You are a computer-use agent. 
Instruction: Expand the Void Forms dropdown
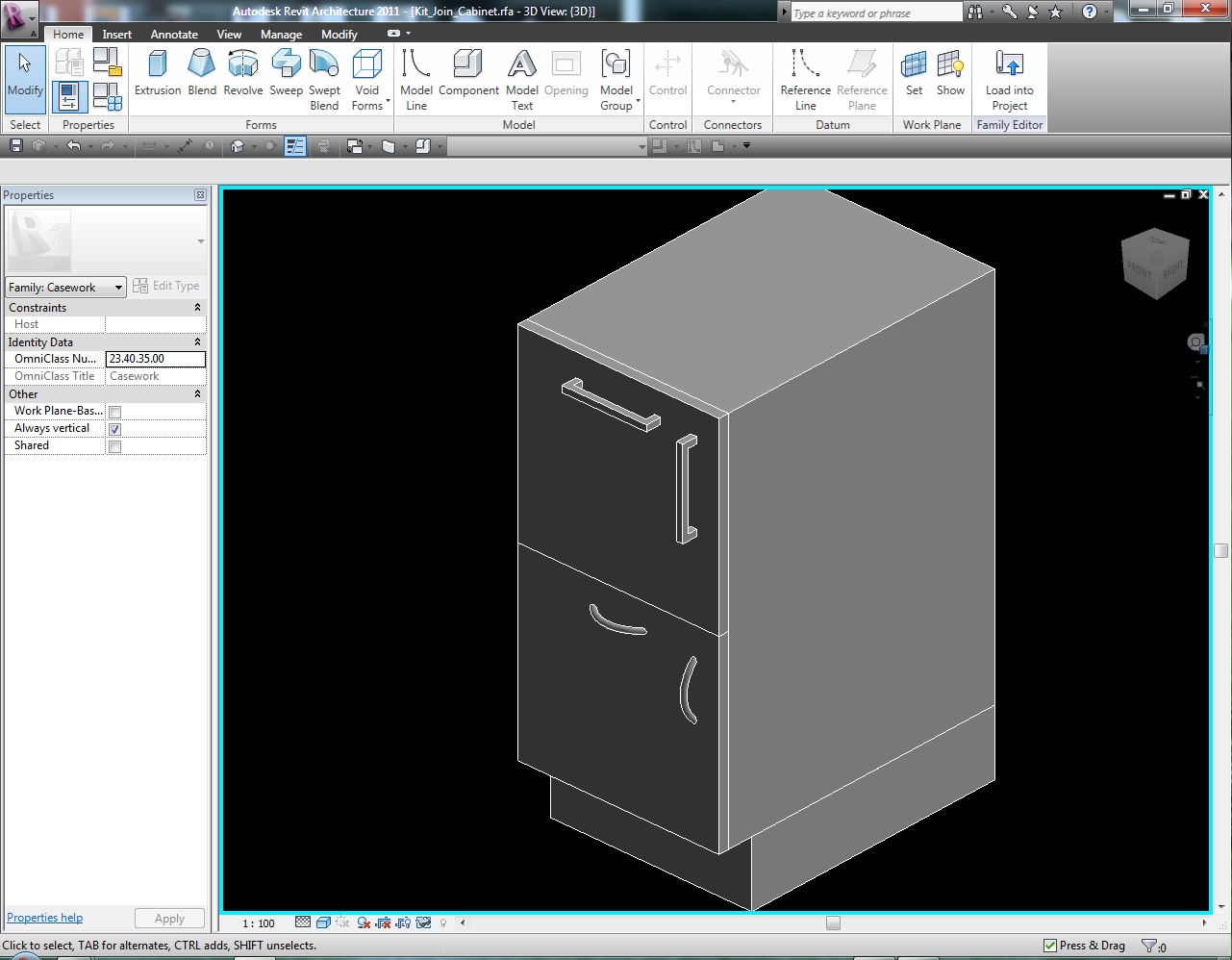[367, 81]
